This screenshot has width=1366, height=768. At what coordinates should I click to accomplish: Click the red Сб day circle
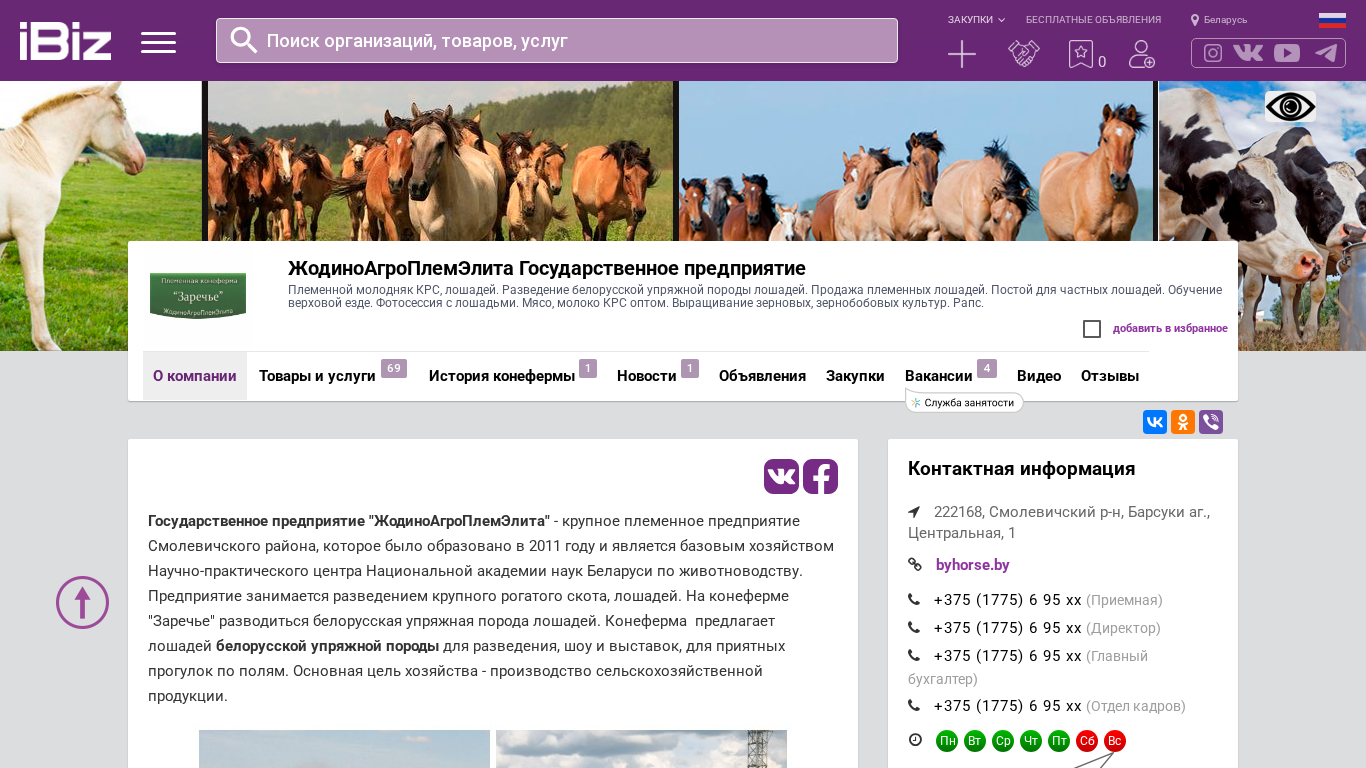coord(1087,741)
